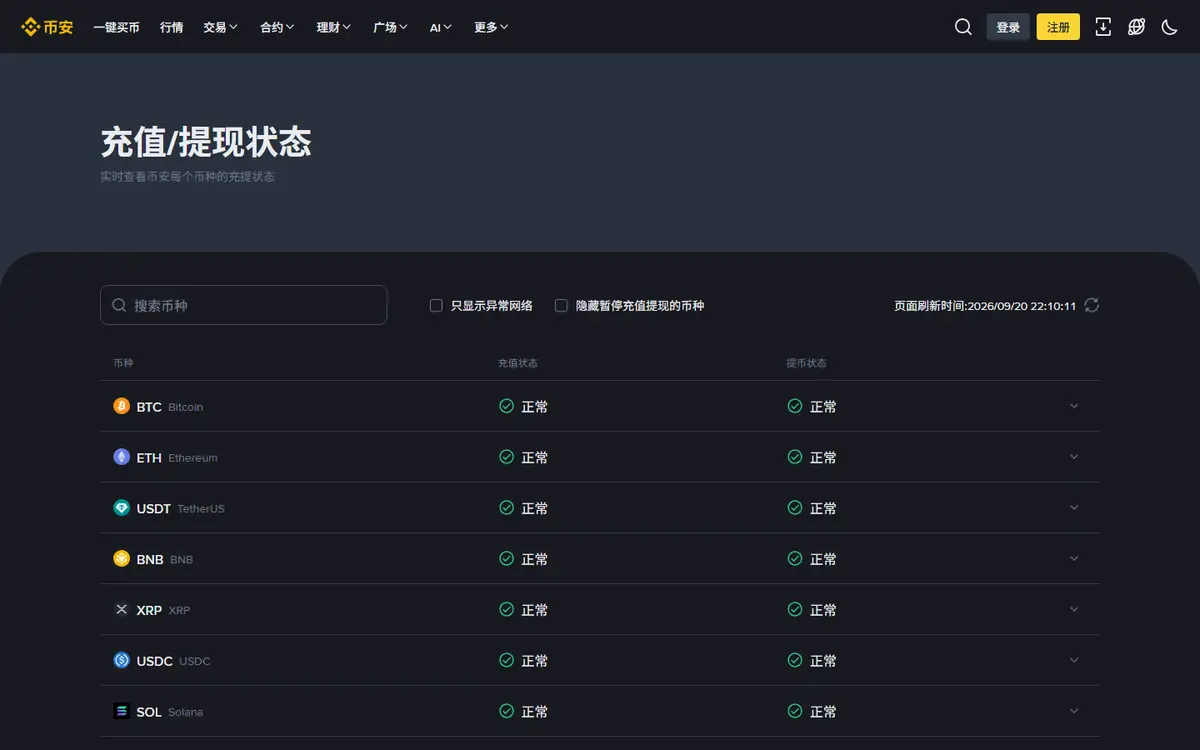1200x750 pixels.
Task: Click the 充值状态 column header
Action: coord(518,363)
